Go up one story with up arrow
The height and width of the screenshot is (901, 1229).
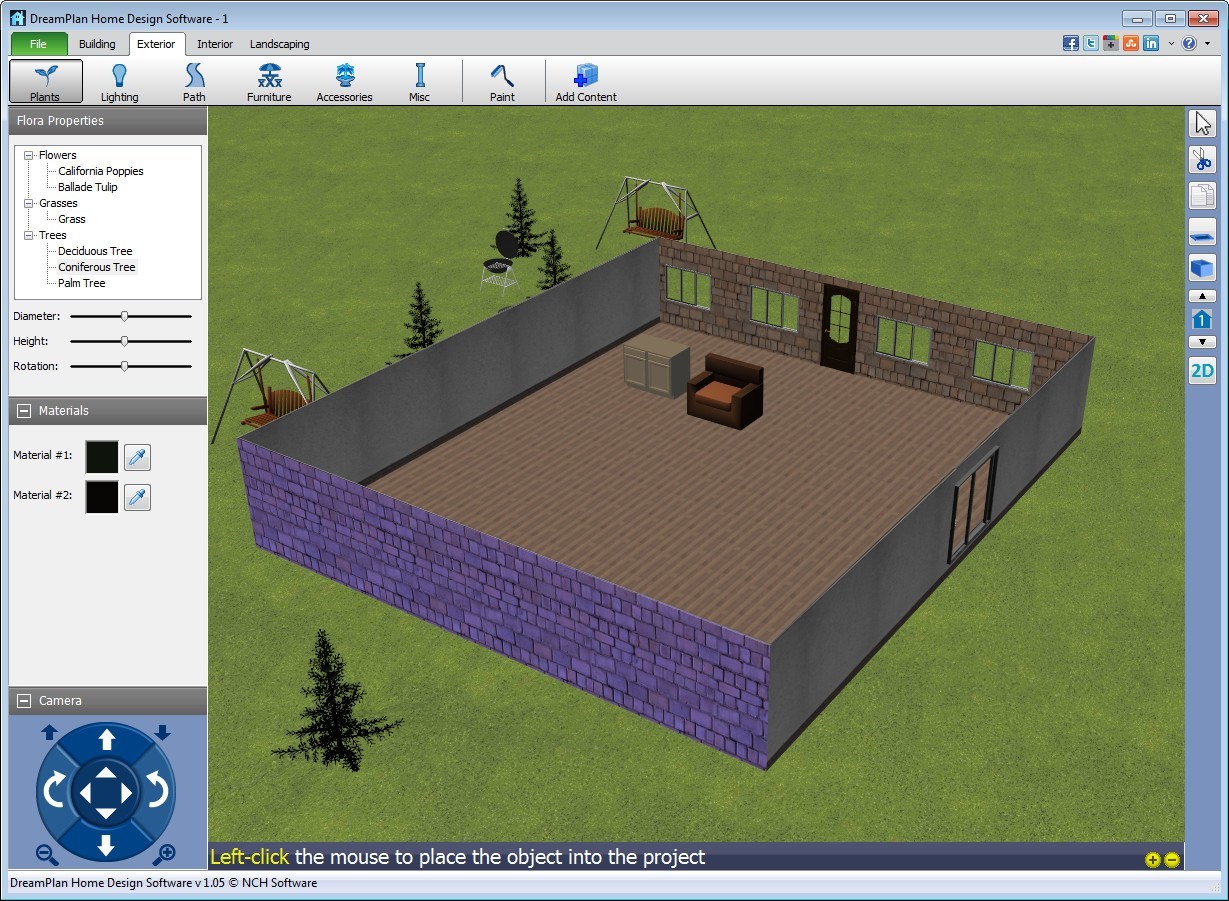coord(1202,296)
